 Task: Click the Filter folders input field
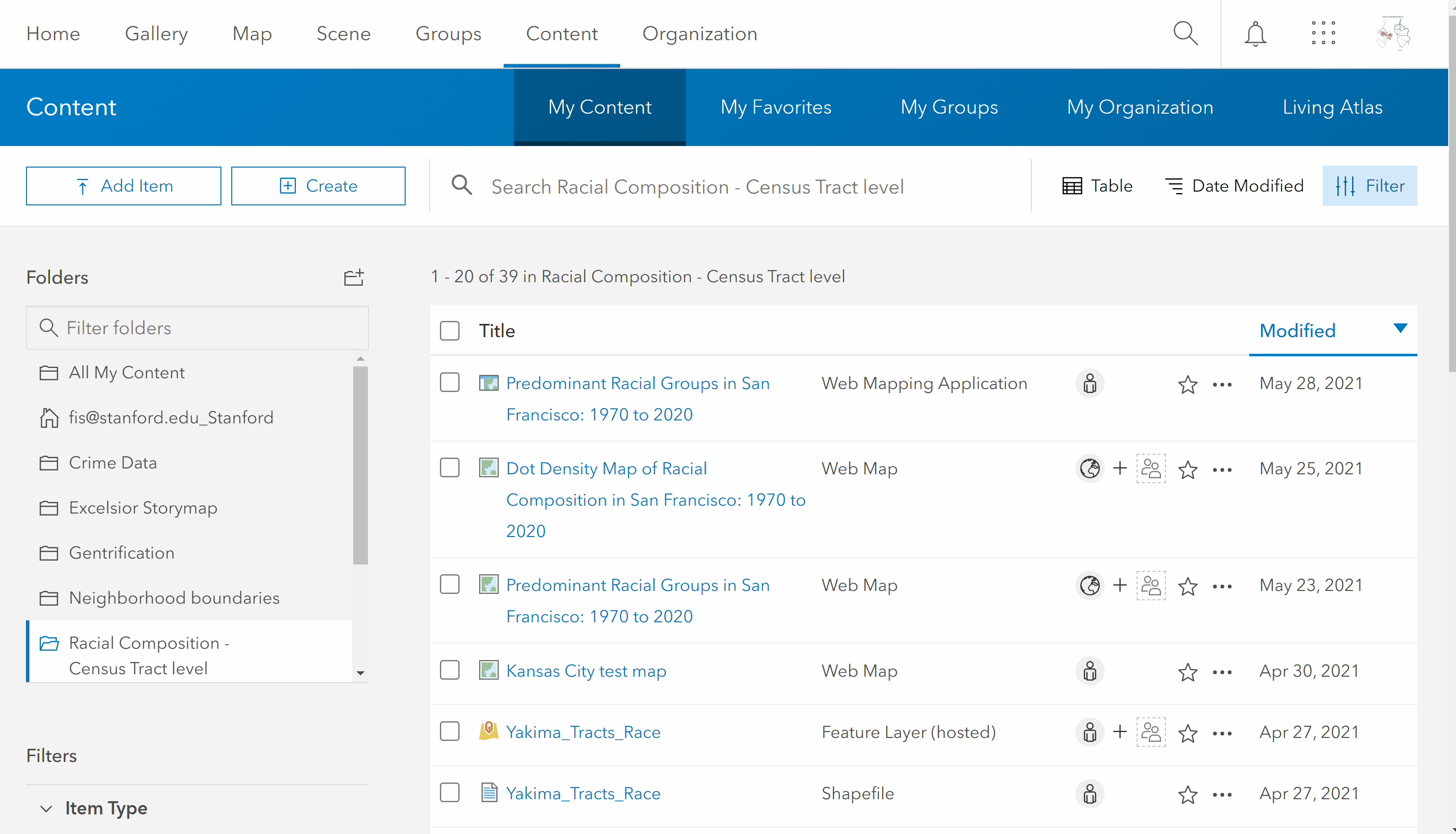click(197, 328)
